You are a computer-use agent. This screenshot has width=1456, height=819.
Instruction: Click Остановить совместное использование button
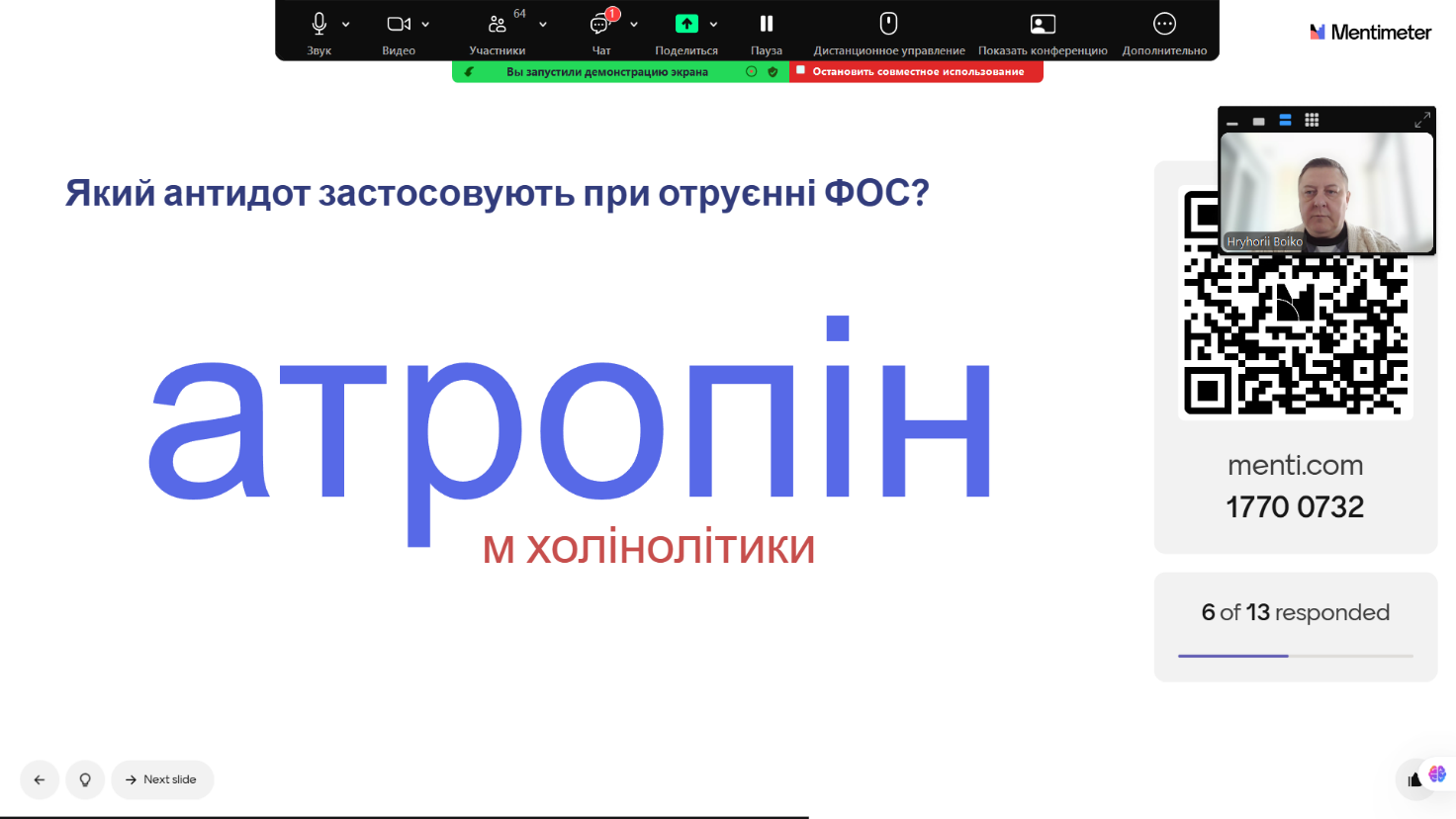click(x=916, y=71)
